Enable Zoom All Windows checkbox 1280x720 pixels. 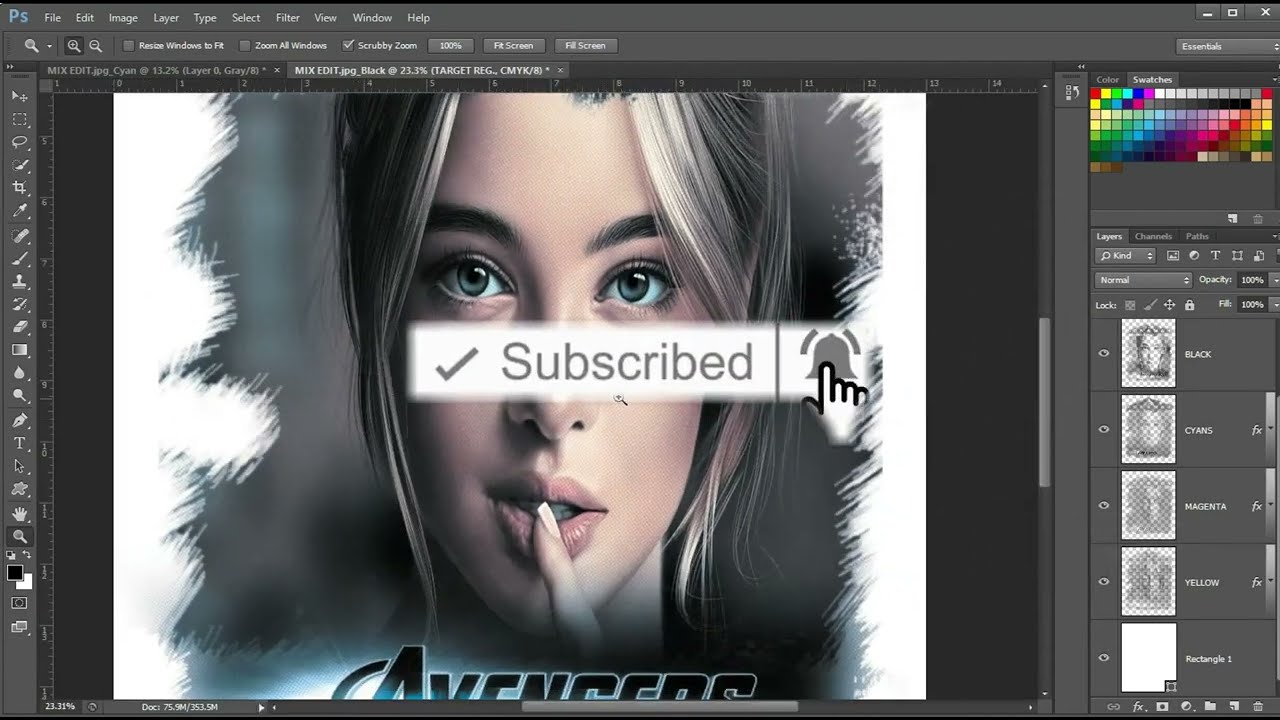point(245,46)
